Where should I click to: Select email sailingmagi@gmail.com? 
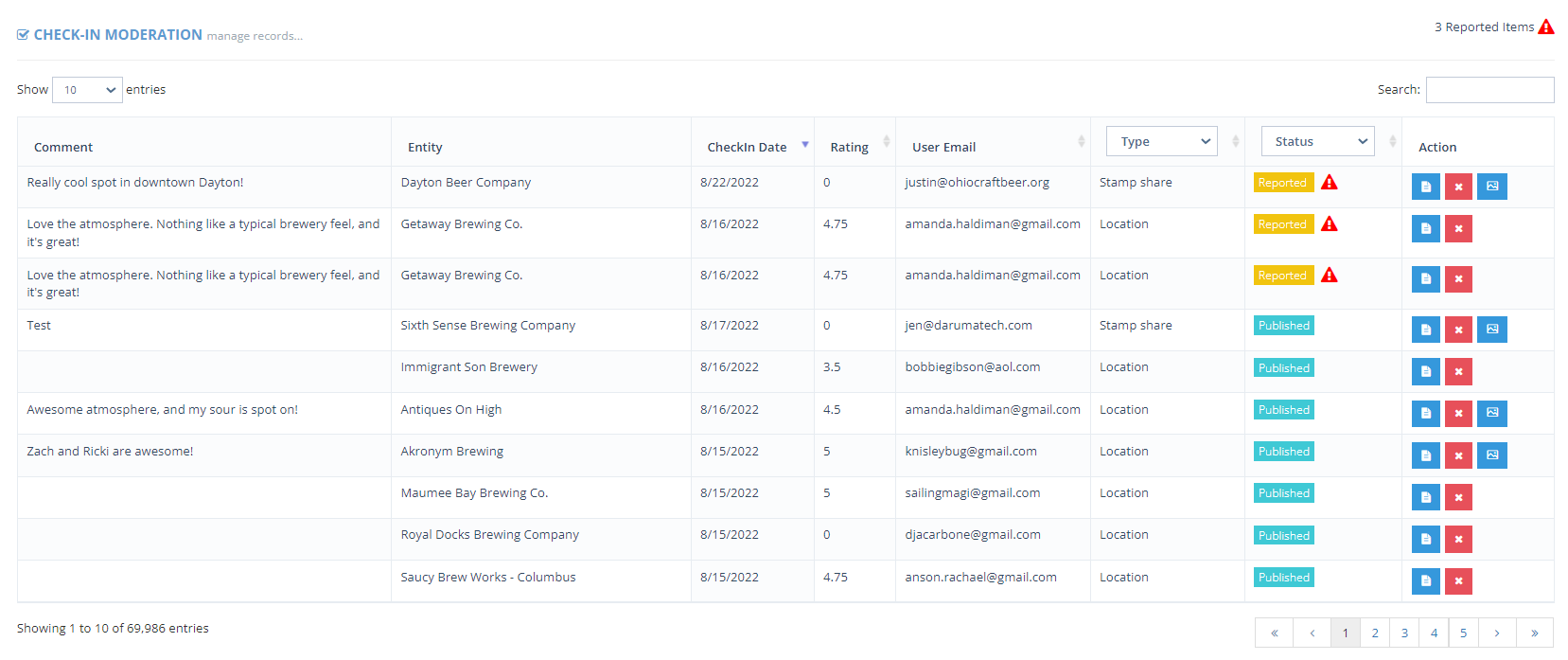coord(972,492)
